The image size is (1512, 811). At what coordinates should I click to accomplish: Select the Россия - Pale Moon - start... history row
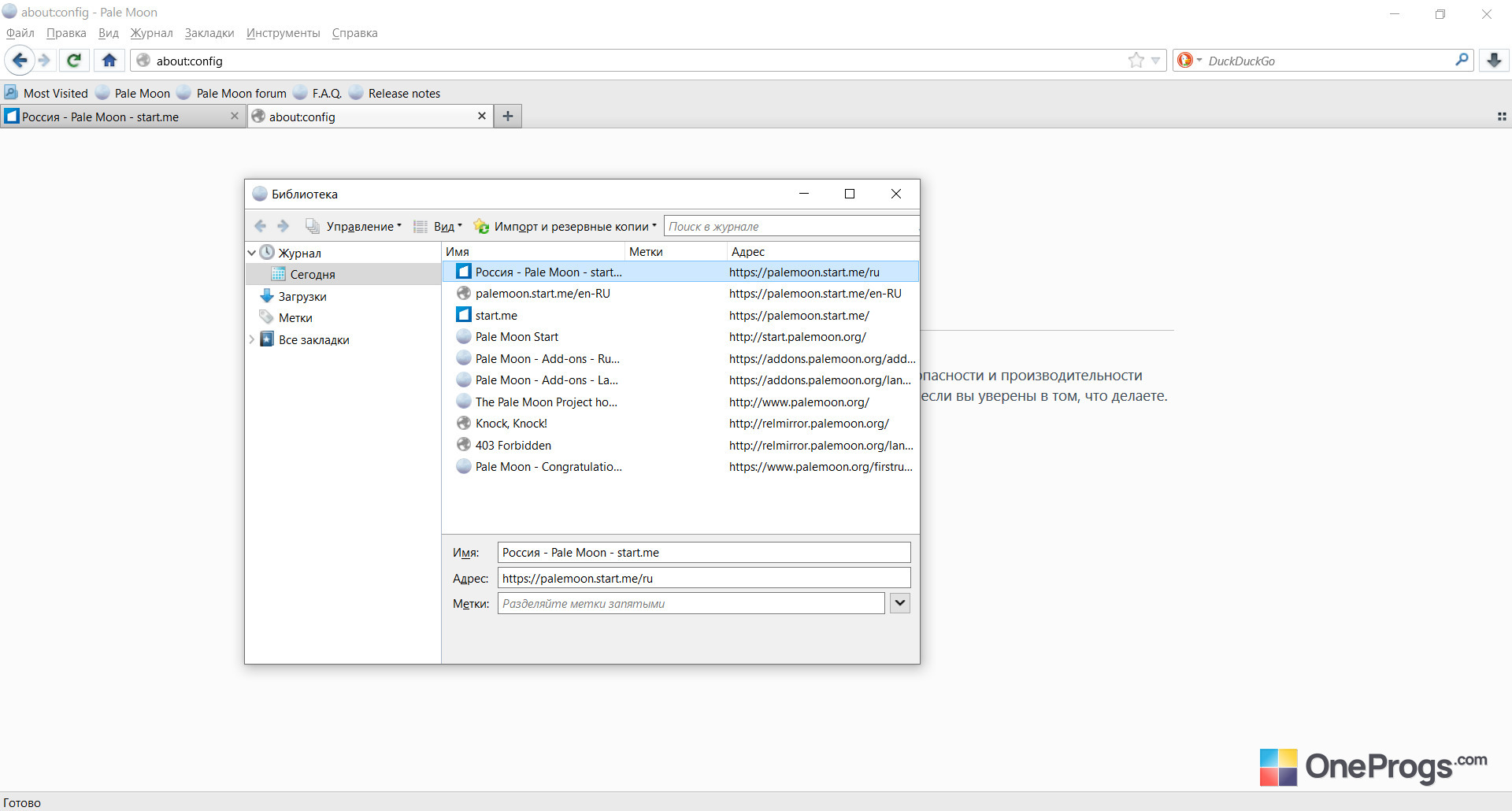tap(680, 272)
